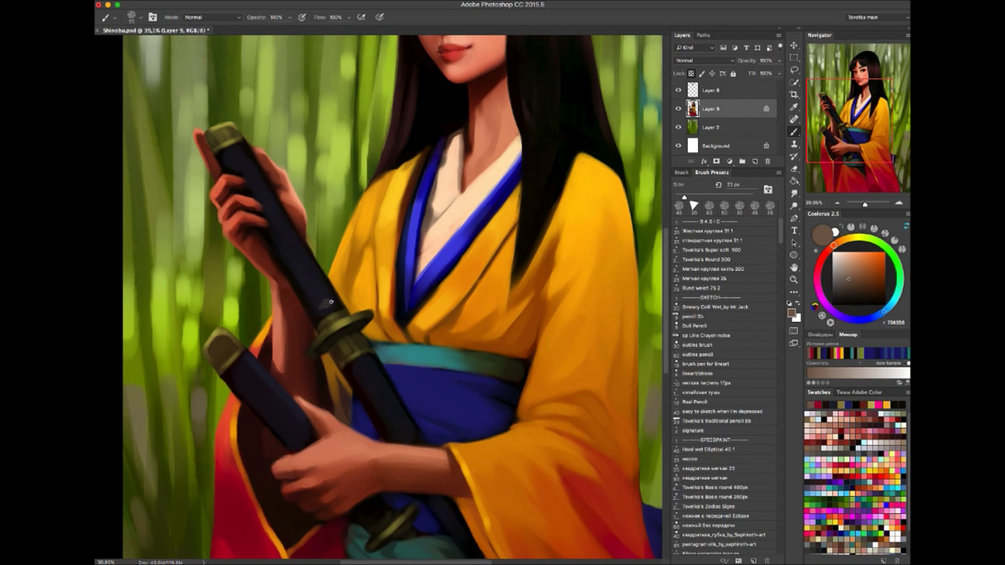Select the Zoom tool

[x=793, y=280]
